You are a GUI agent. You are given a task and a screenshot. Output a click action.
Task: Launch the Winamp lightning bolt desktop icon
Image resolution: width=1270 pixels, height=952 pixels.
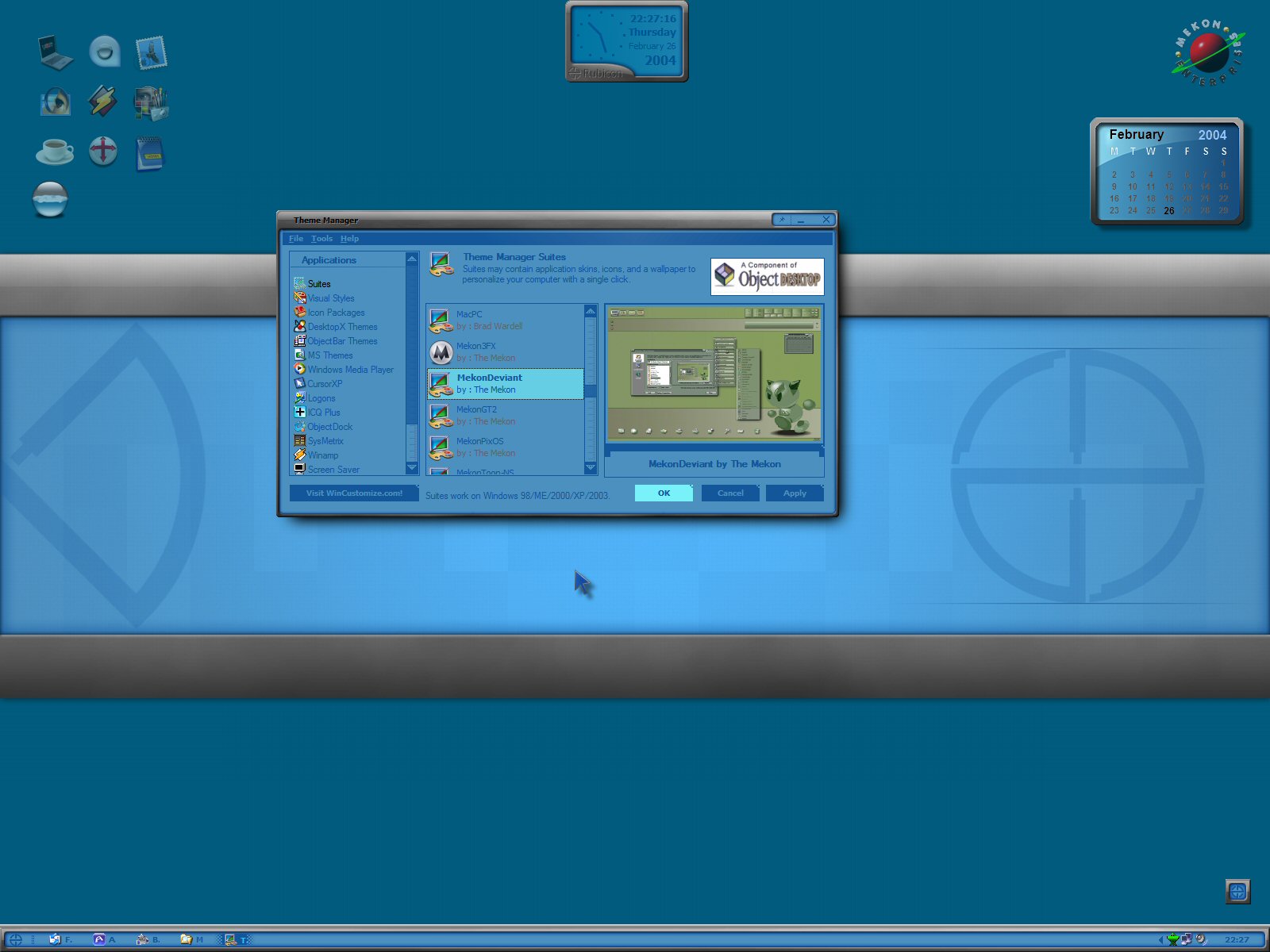pyautogui.click(x=102, y=102)
